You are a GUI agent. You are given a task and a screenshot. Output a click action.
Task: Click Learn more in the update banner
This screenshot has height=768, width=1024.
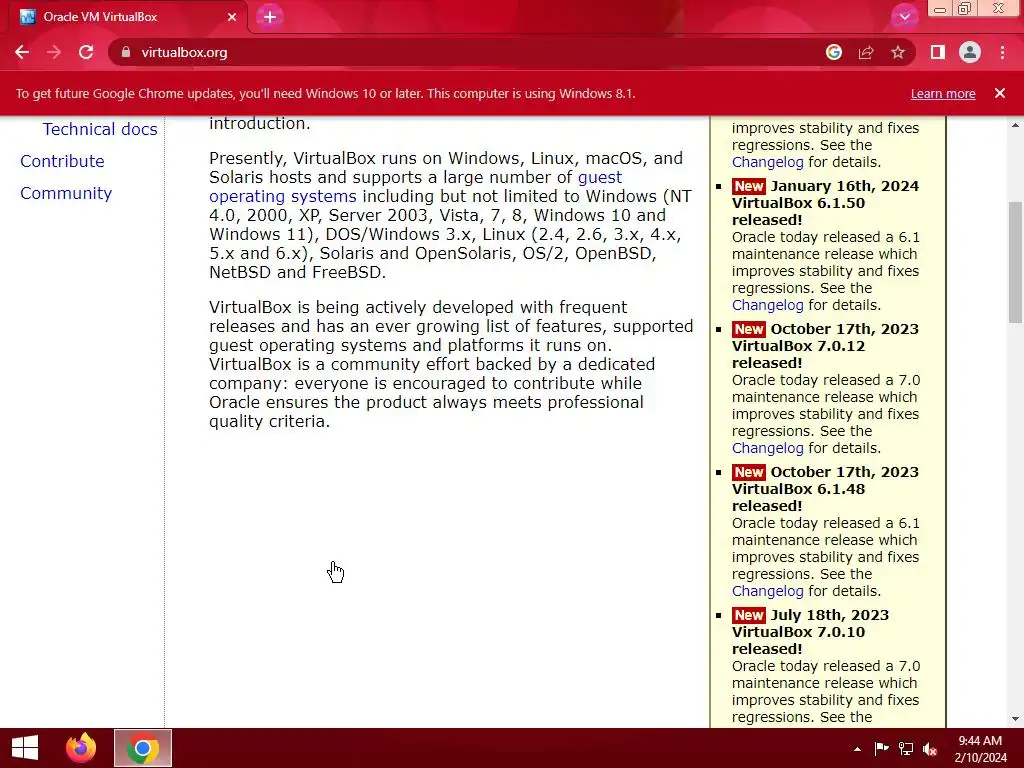(943, 94)
